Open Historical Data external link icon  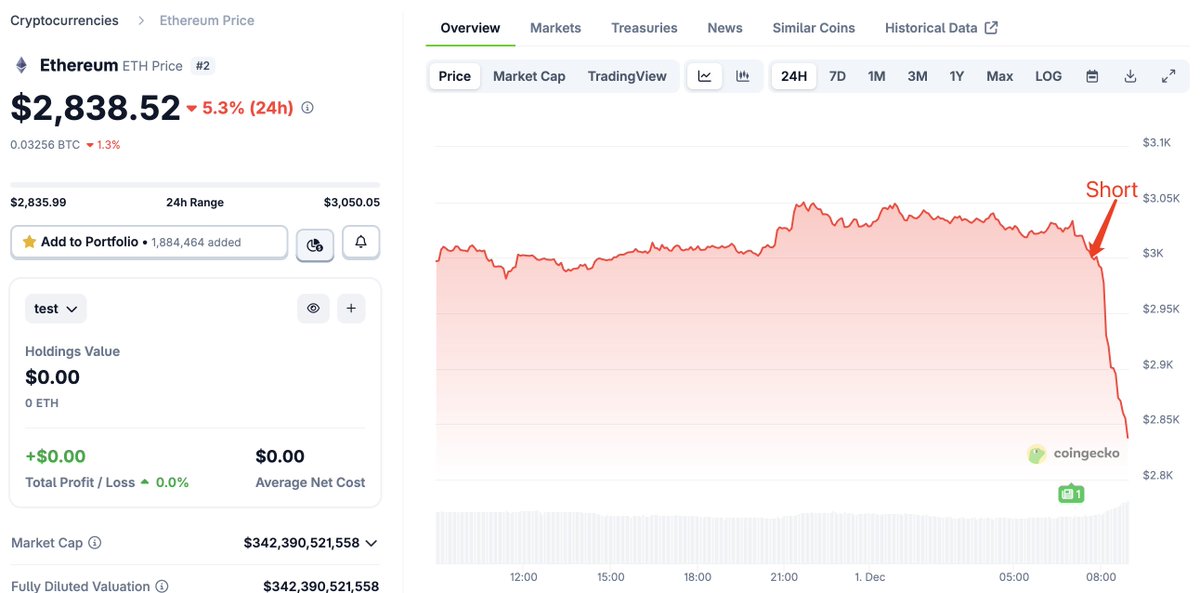point(991,27)
